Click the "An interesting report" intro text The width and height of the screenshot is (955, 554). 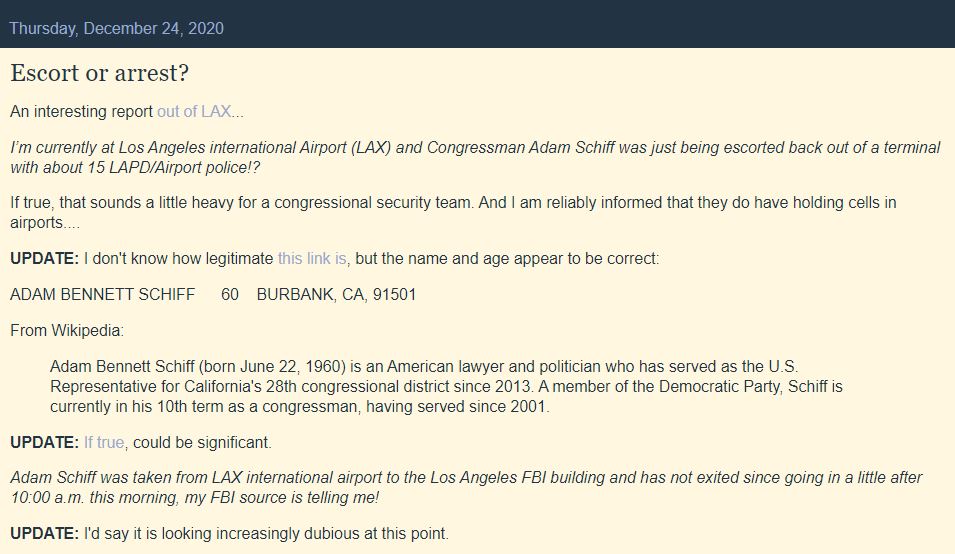[x=82, y=111]
